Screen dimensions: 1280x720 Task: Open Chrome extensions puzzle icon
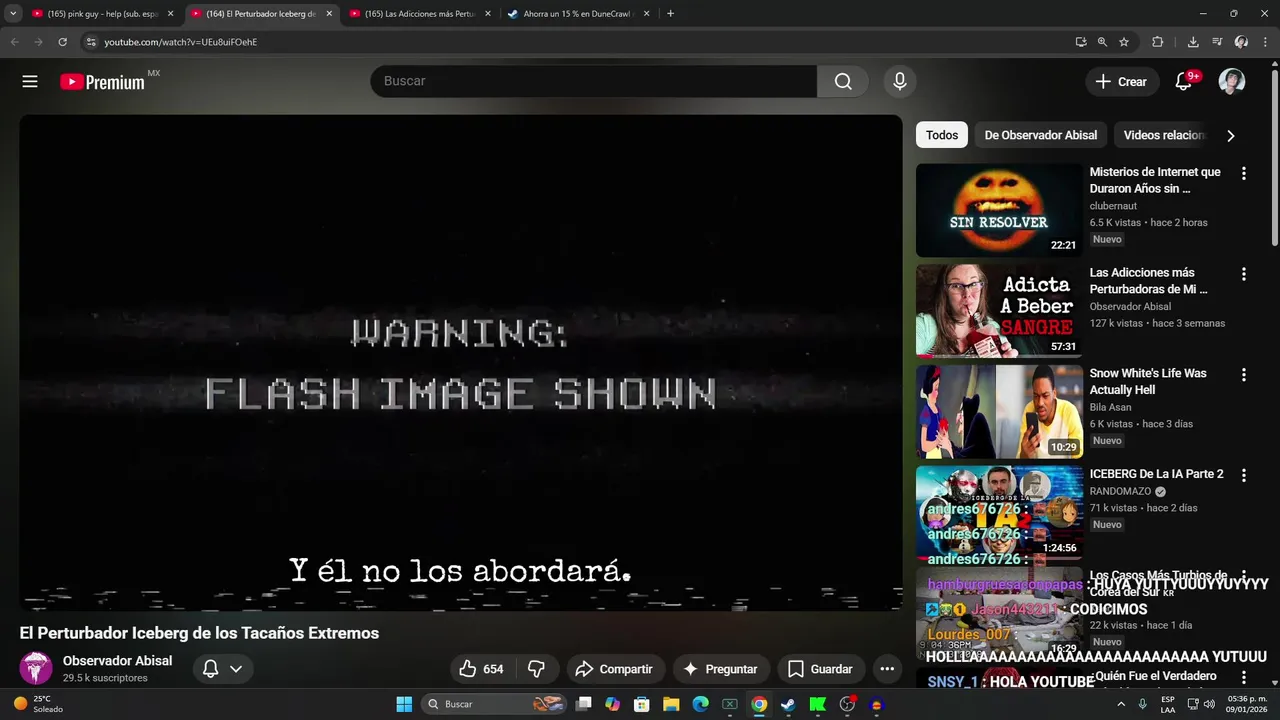pos(1158,42)
